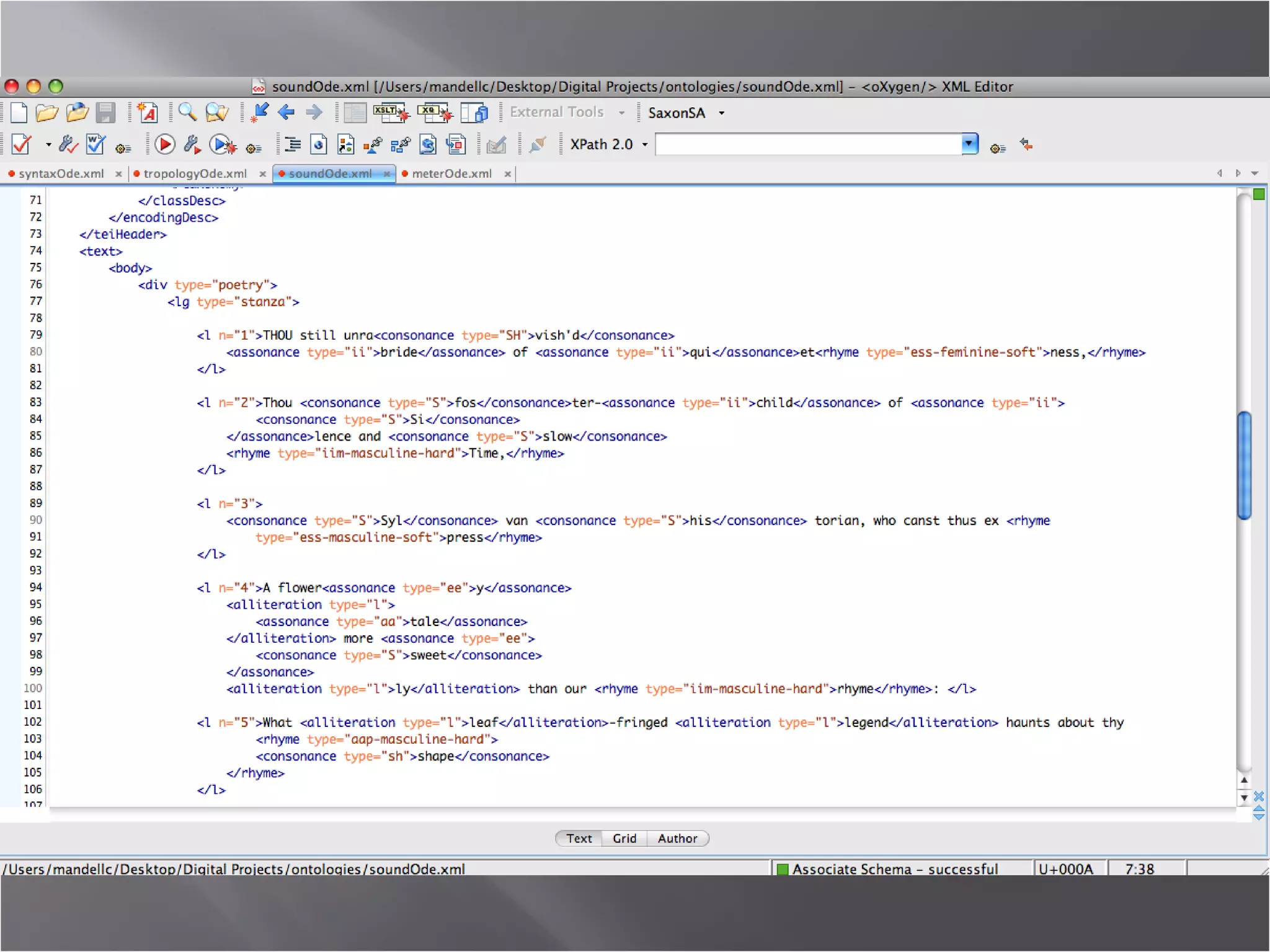The height and width of the screenshot is (952, 1270).
Task: Click the Validate document red checkmark icon
Action: point(21,145)
